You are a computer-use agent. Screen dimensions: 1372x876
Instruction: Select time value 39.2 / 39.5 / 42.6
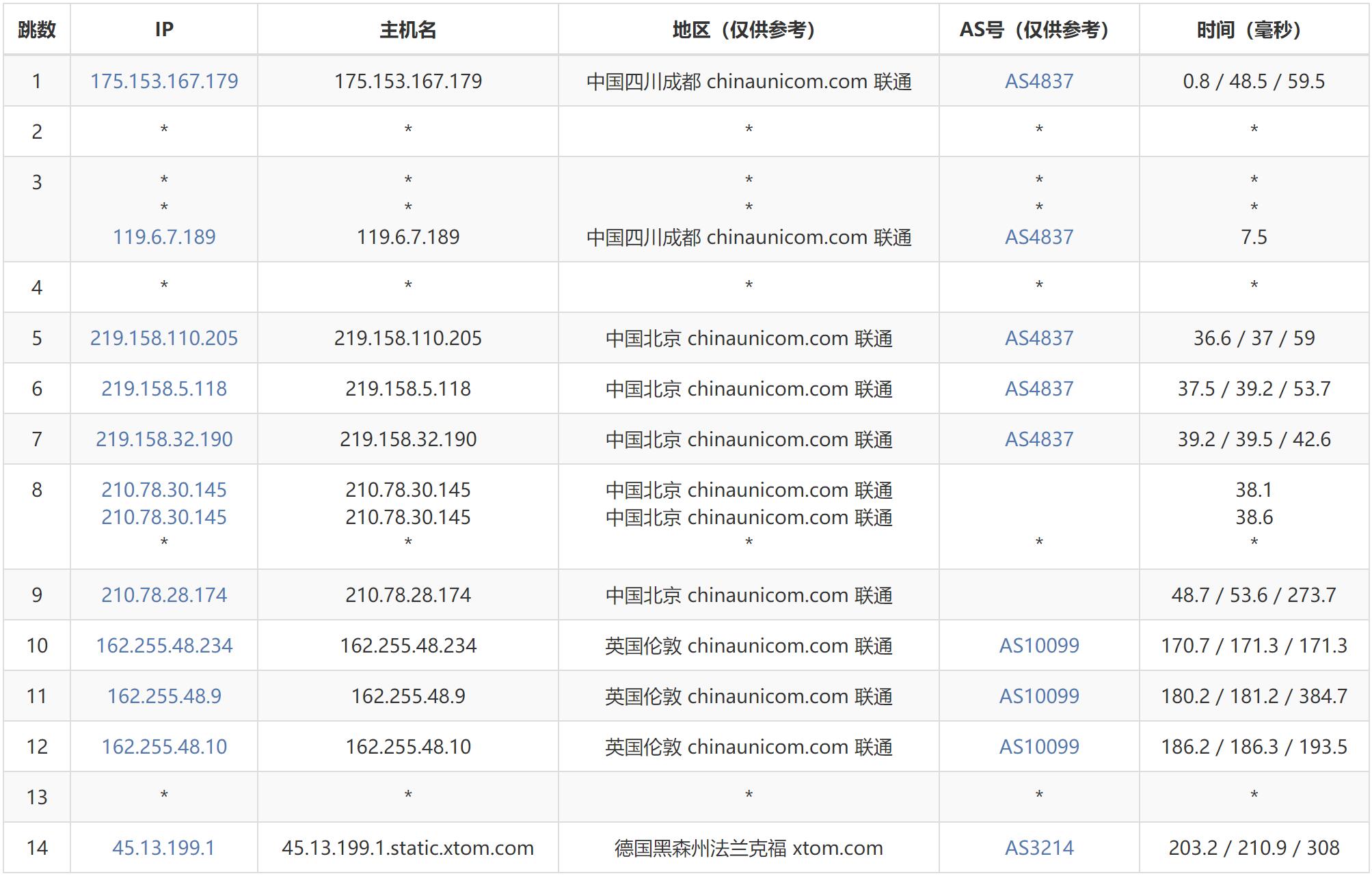pyautogui.click(x=1254, y=439)
